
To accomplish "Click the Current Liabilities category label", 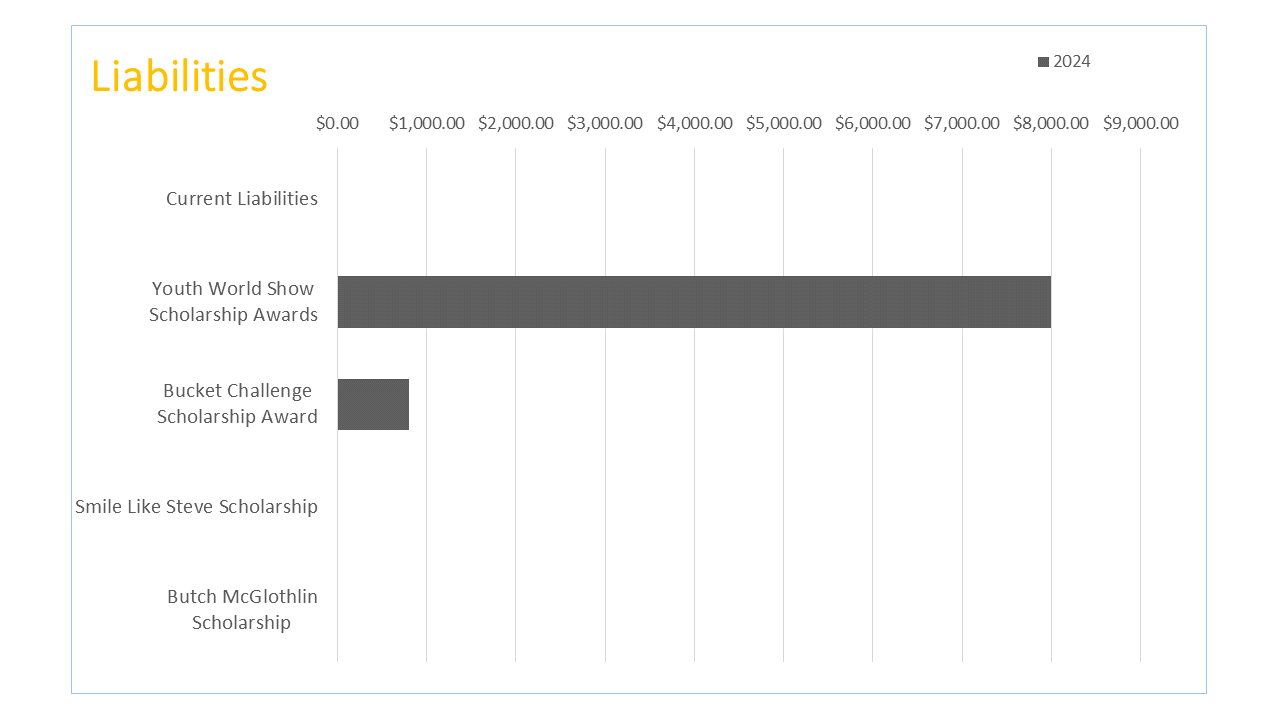I will click(x=242, y=199).
